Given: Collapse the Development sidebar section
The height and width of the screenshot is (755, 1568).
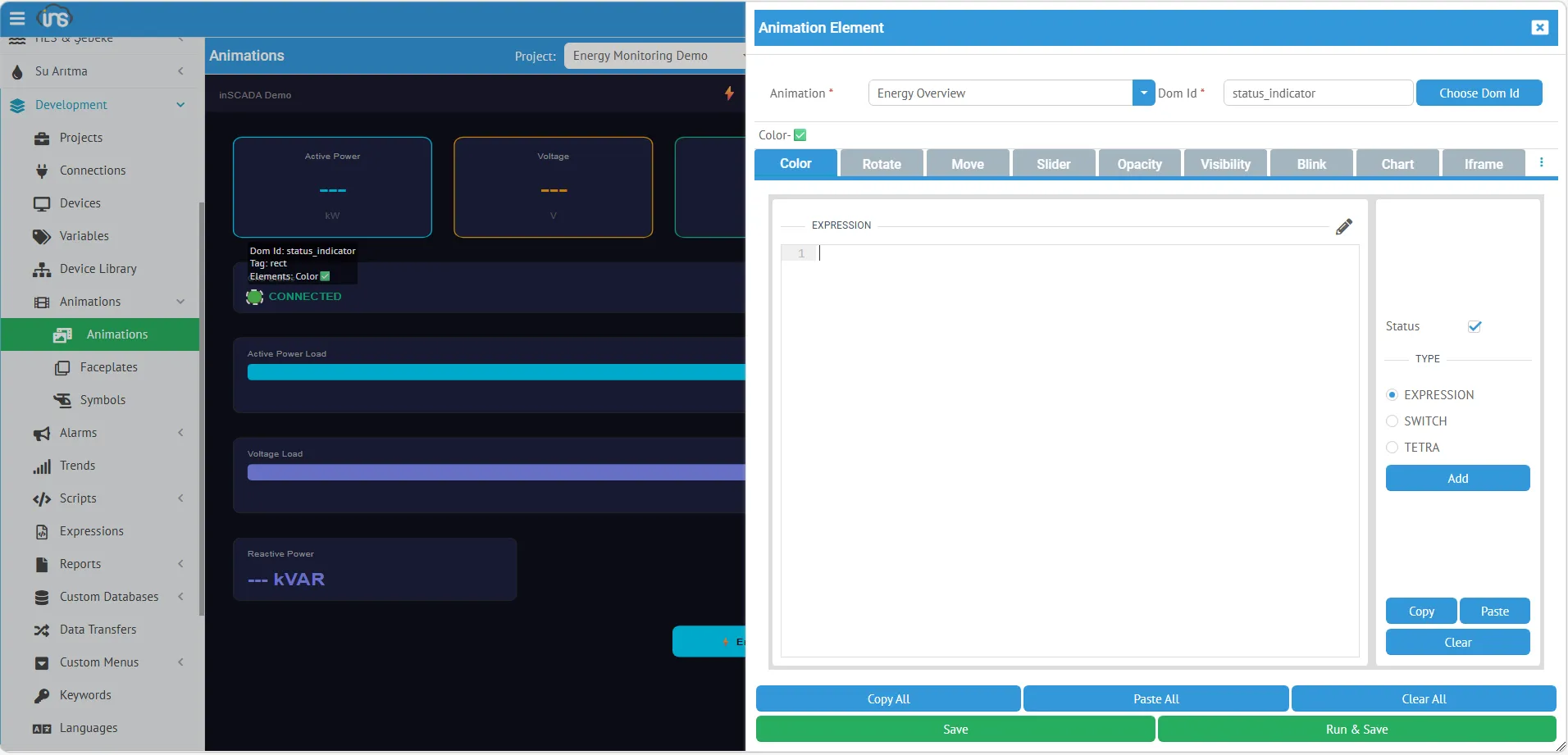Looking at the screenshot, I should click(180, 105).
